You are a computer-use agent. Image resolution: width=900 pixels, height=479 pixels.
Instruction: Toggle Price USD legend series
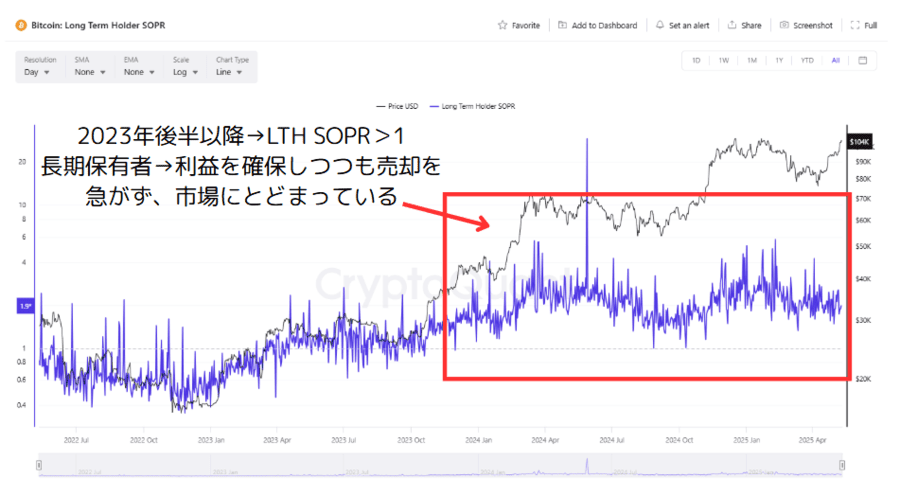coord(397,106)
